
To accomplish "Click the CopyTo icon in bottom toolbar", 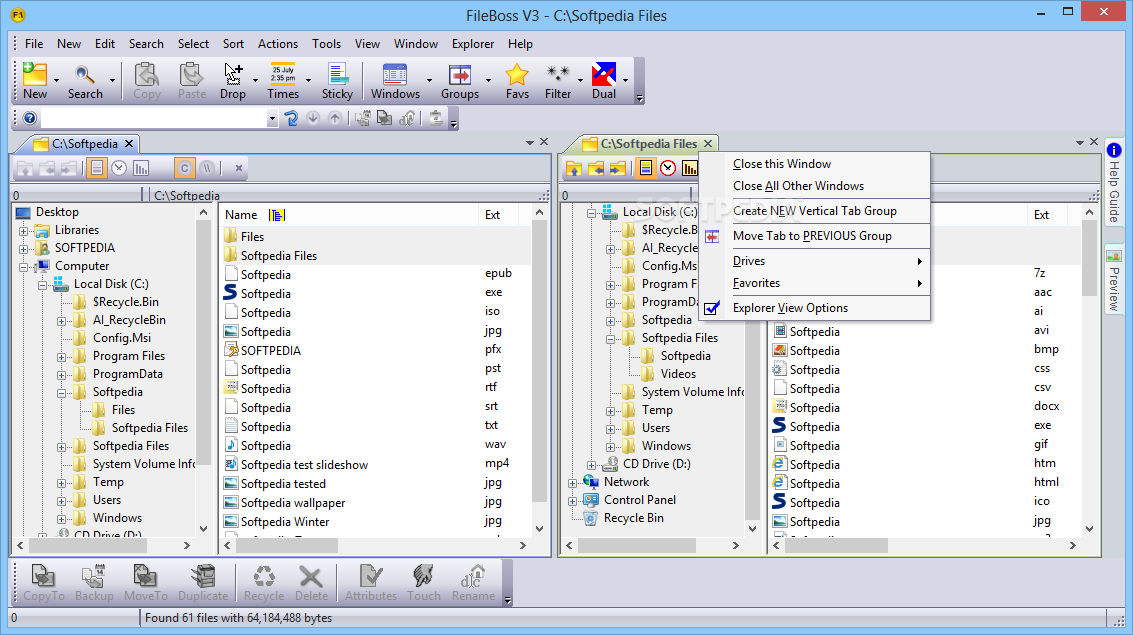I will pyautogui.click(x=43, y=583).
